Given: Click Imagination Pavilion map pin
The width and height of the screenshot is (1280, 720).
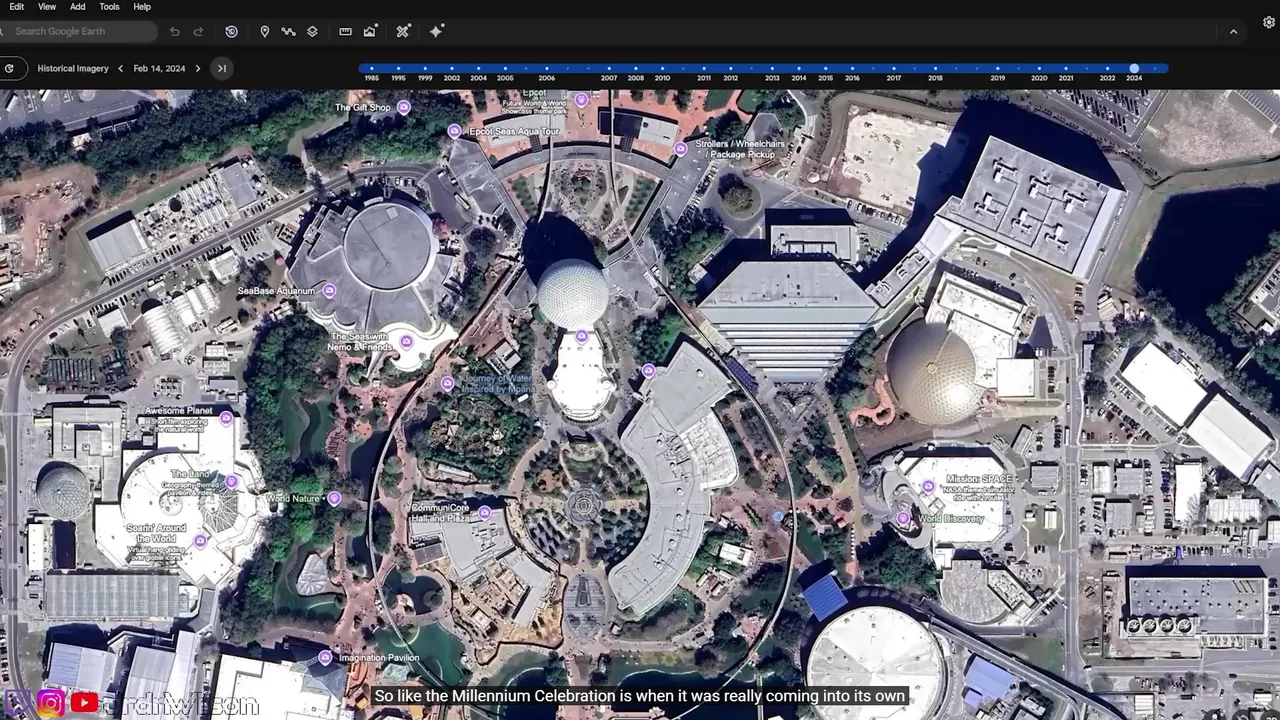Looking at the screenshot, I should coord(325,657).
